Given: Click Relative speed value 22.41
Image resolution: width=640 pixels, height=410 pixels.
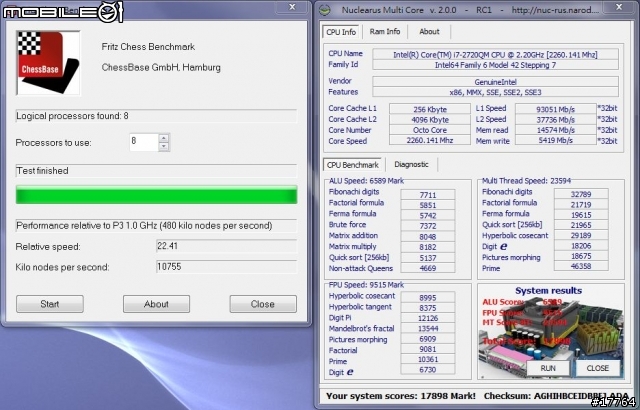Looking at the screenshot, I should click(x=227, y=246).
